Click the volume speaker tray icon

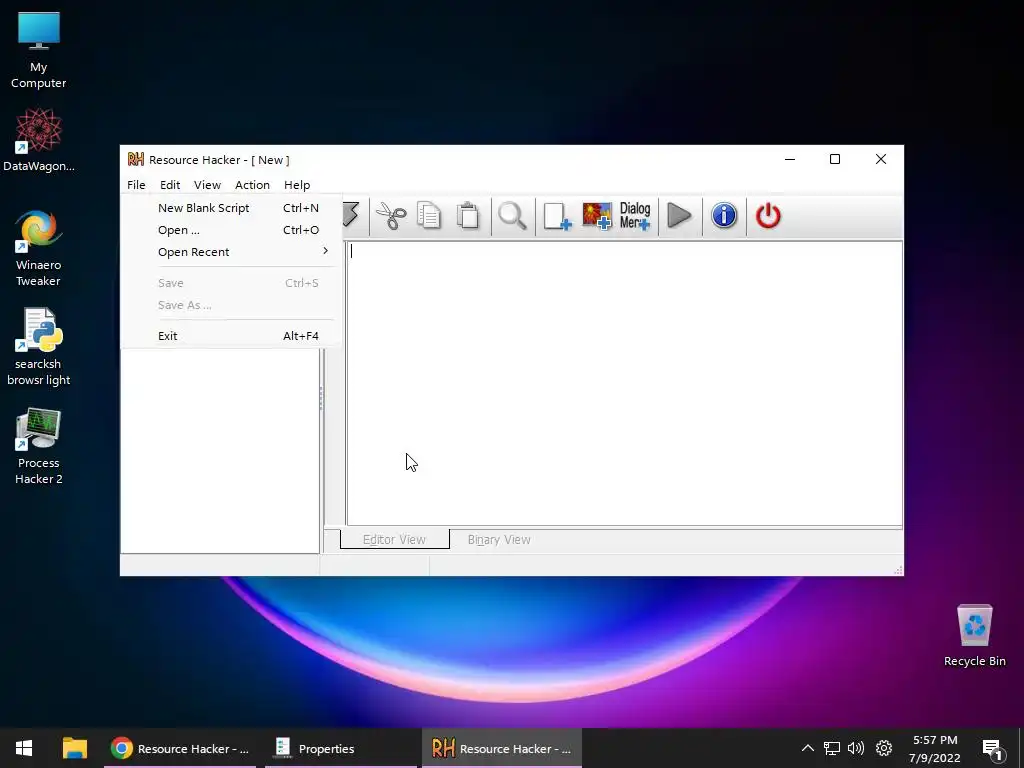[x=856, y=748]
